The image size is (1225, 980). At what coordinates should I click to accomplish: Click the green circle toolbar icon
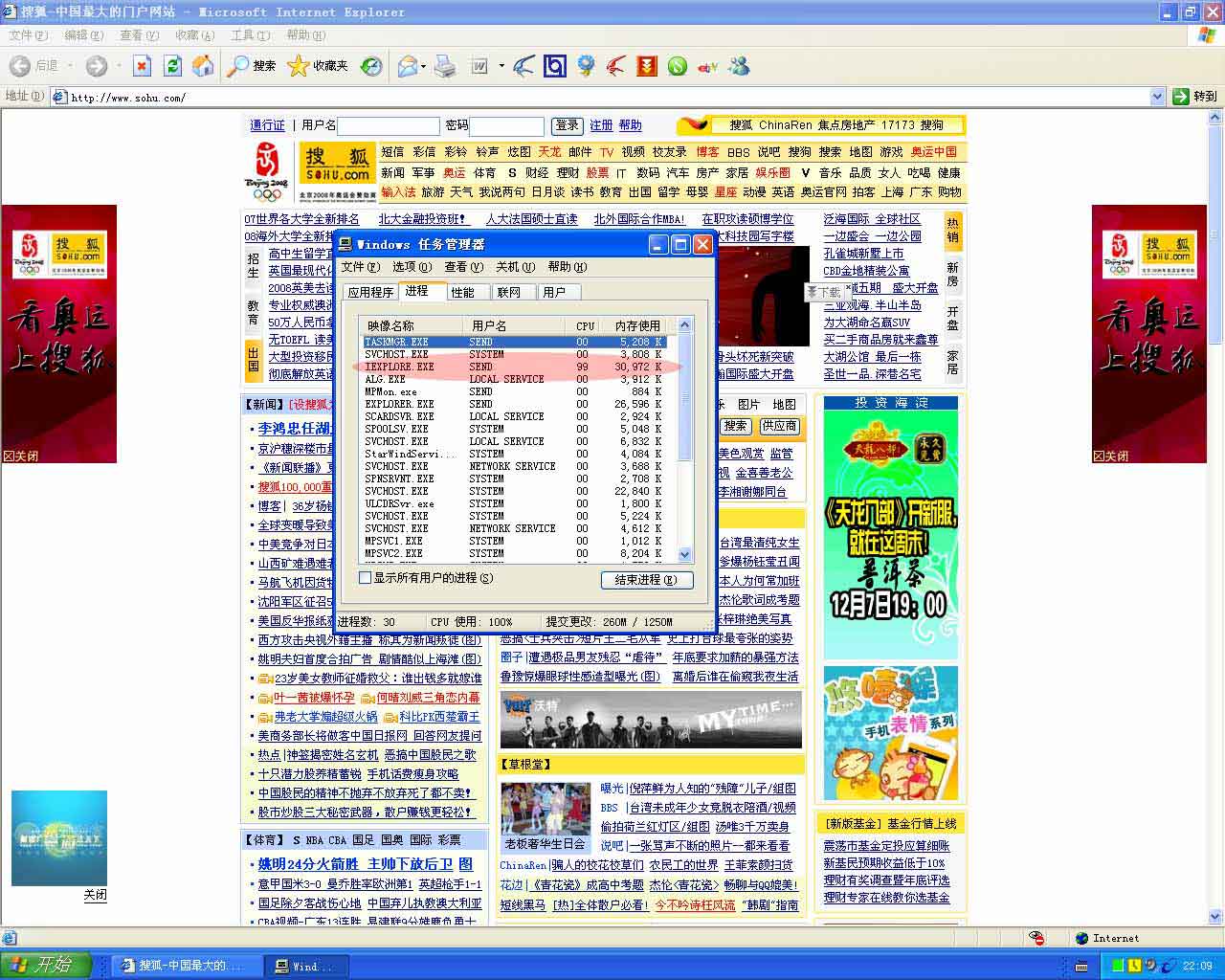[x=678, y=66]
